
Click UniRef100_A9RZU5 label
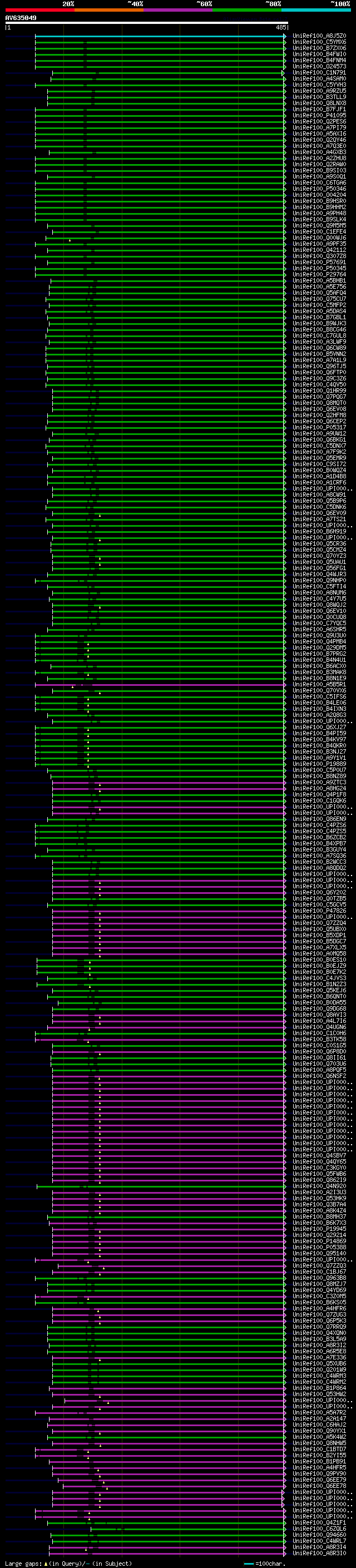pyautogui.click(x=319, y=91)
